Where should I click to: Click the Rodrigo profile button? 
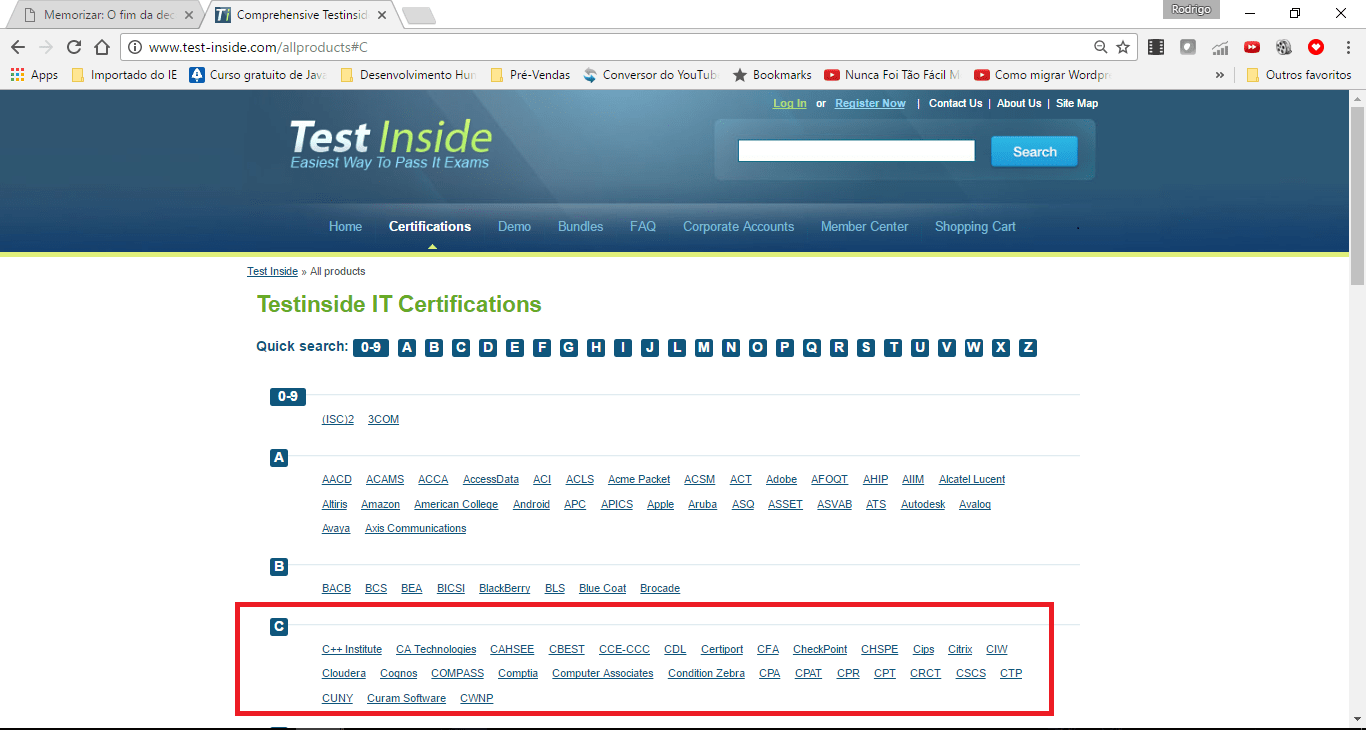tap(1191, 9)
